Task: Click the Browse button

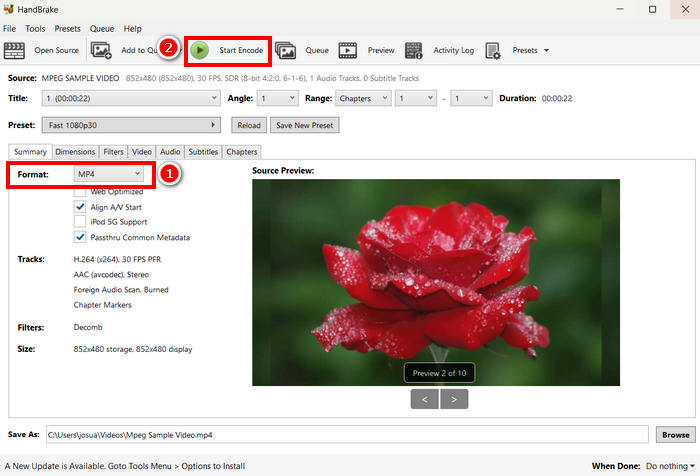Action: (674, 435)
